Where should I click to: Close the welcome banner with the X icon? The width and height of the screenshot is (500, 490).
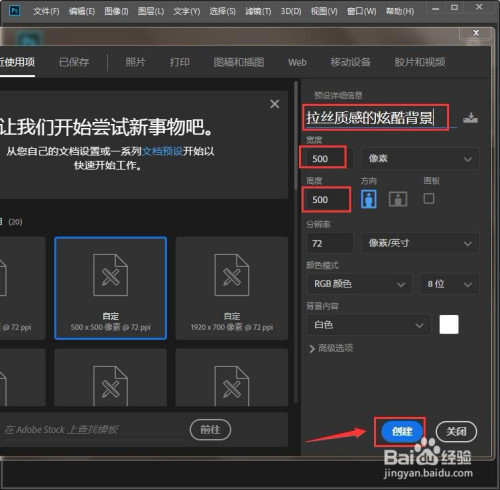click(275, 104)
